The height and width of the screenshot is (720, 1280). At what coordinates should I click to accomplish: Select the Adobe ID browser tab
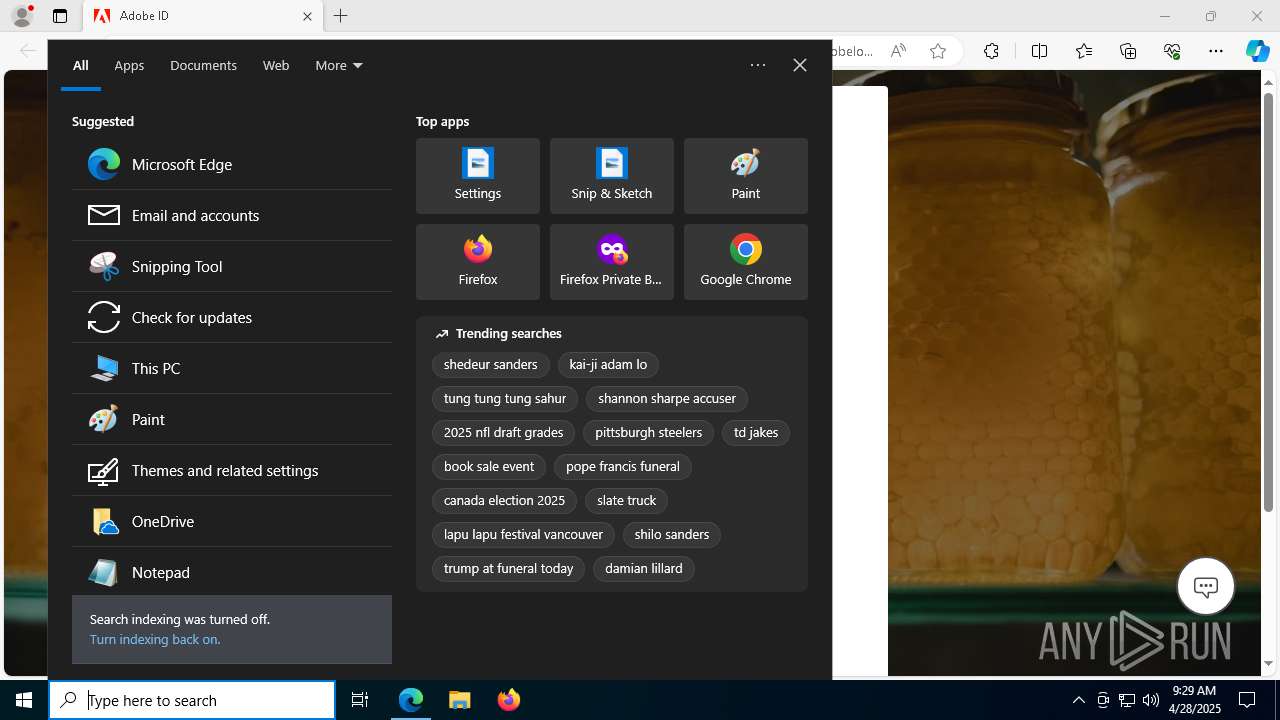(203, 16)
